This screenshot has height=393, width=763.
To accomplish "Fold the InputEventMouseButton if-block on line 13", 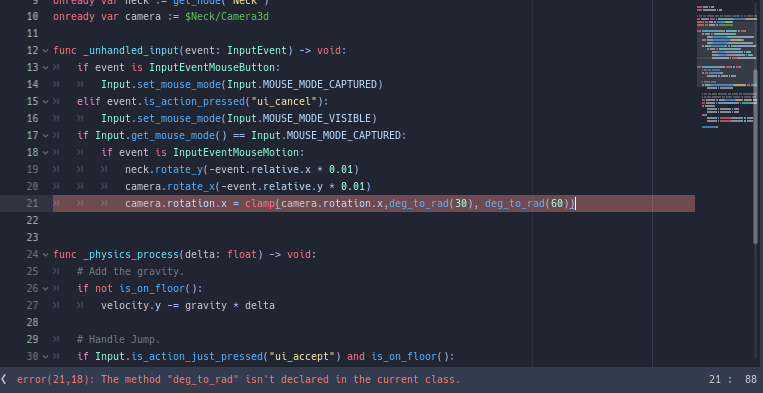I will 45,68.
